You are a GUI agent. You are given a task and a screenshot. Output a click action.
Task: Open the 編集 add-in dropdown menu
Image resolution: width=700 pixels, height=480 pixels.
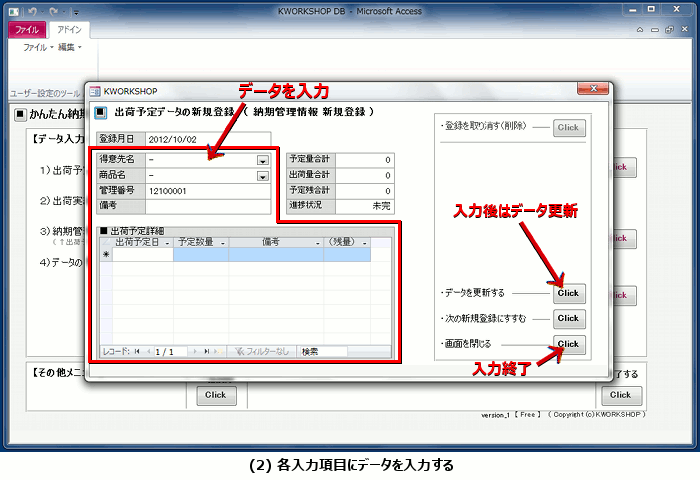pos(70,47)
